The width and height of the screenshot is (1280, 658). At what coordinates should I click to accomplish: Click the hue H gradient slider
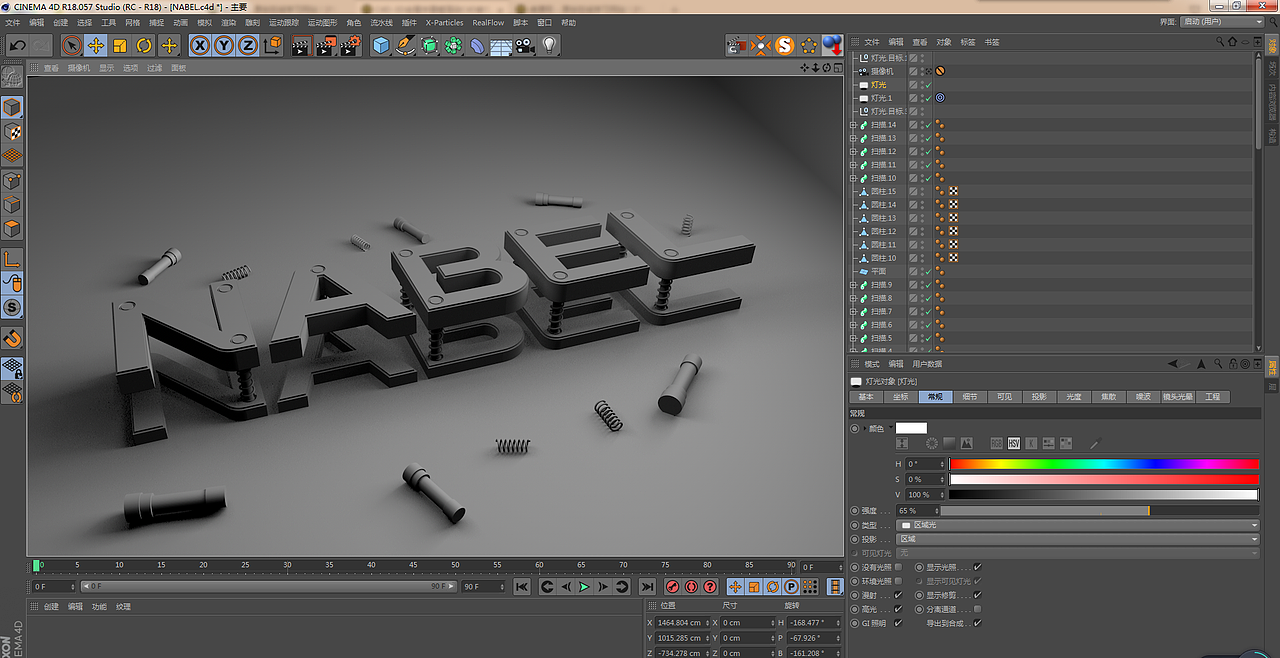pos(1104,464)
